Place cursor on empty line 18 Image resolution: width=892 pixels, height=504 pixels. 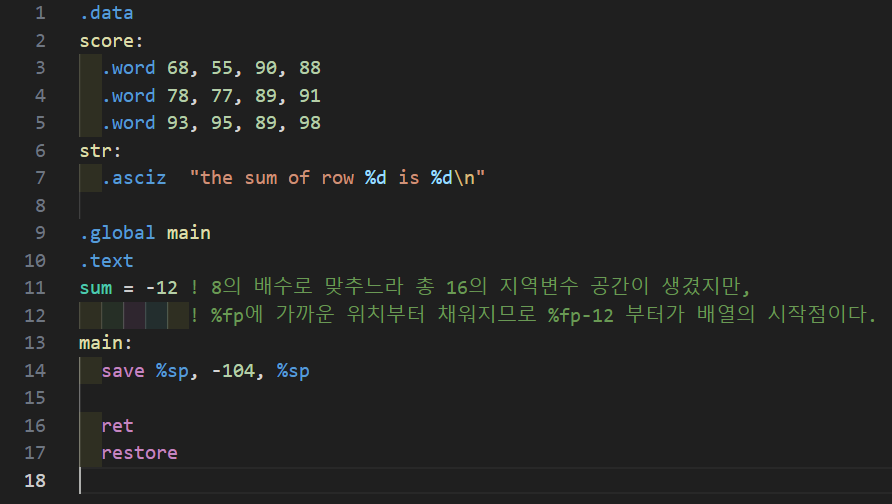pyautogui.click(x=484, y=481)
